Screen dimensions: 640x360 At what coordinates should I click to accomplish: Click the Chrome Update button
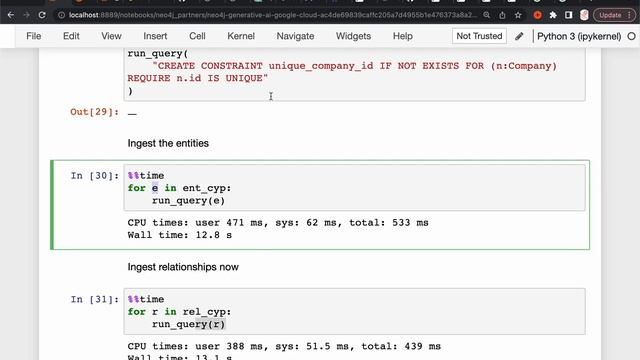tap(614, 15)
